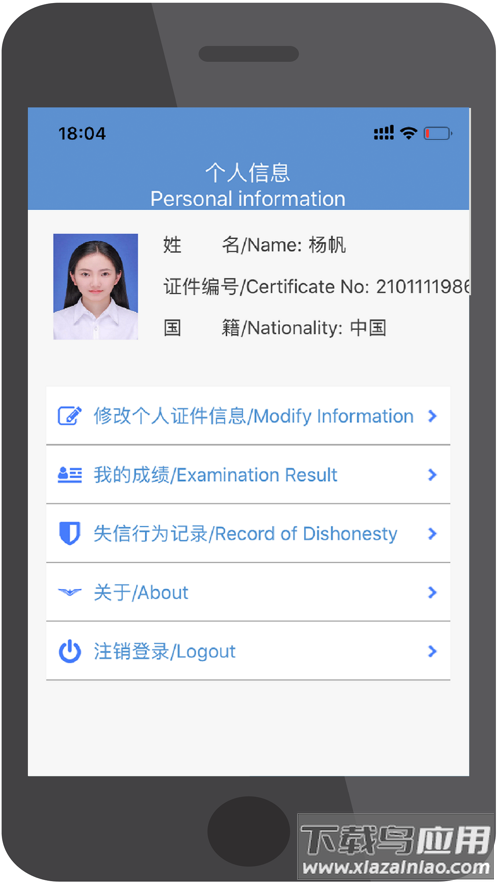Click the Nationality value 中国

tap(368, 328)
